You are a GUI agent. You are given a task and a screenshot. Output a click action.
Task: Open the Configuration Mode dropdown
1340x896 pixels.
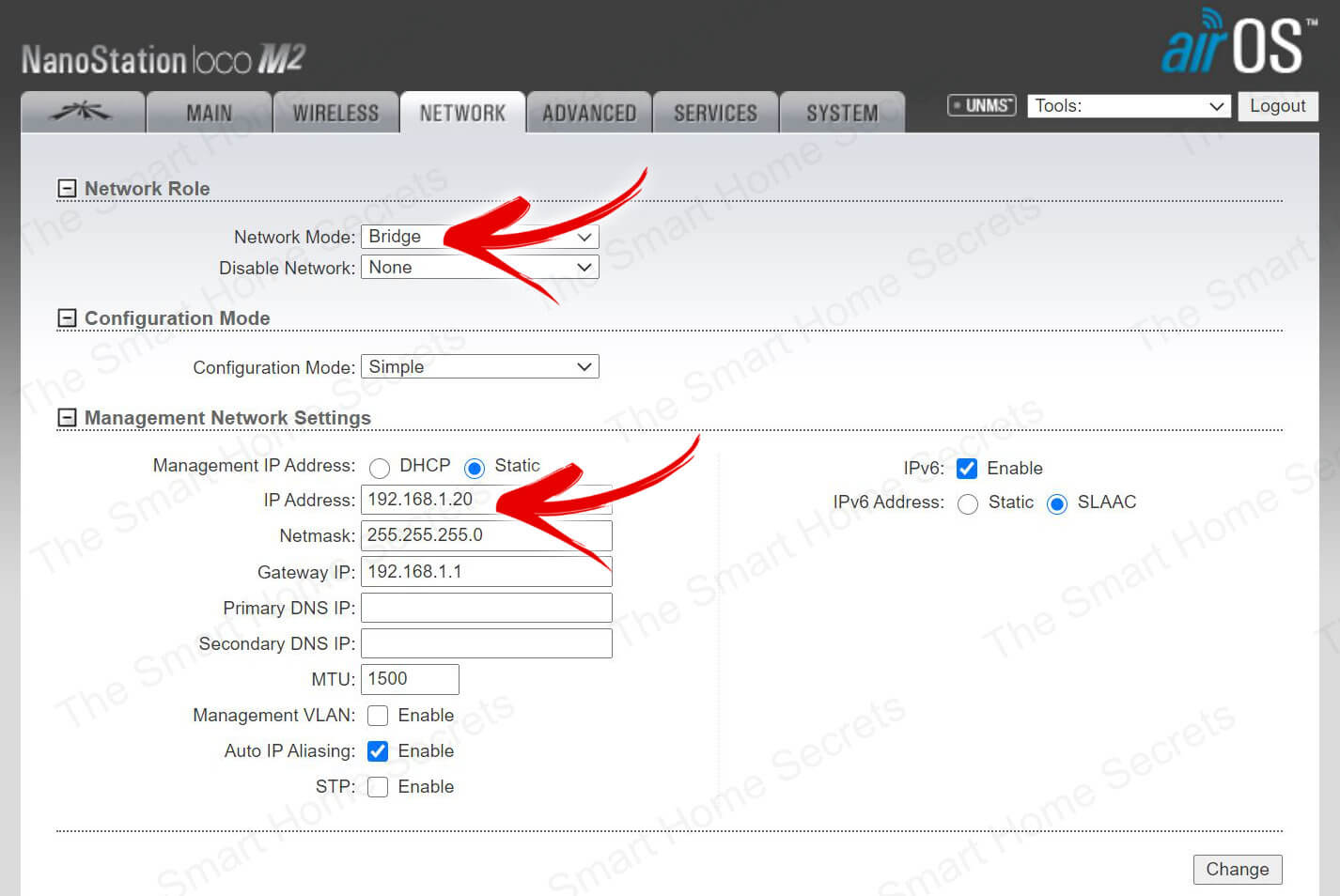coord(479,367)
